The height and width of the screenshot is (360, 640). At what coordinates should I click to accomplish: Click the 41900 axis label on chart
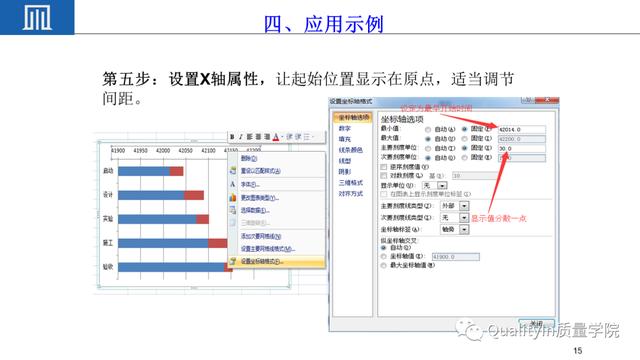(x=118, y=151)
